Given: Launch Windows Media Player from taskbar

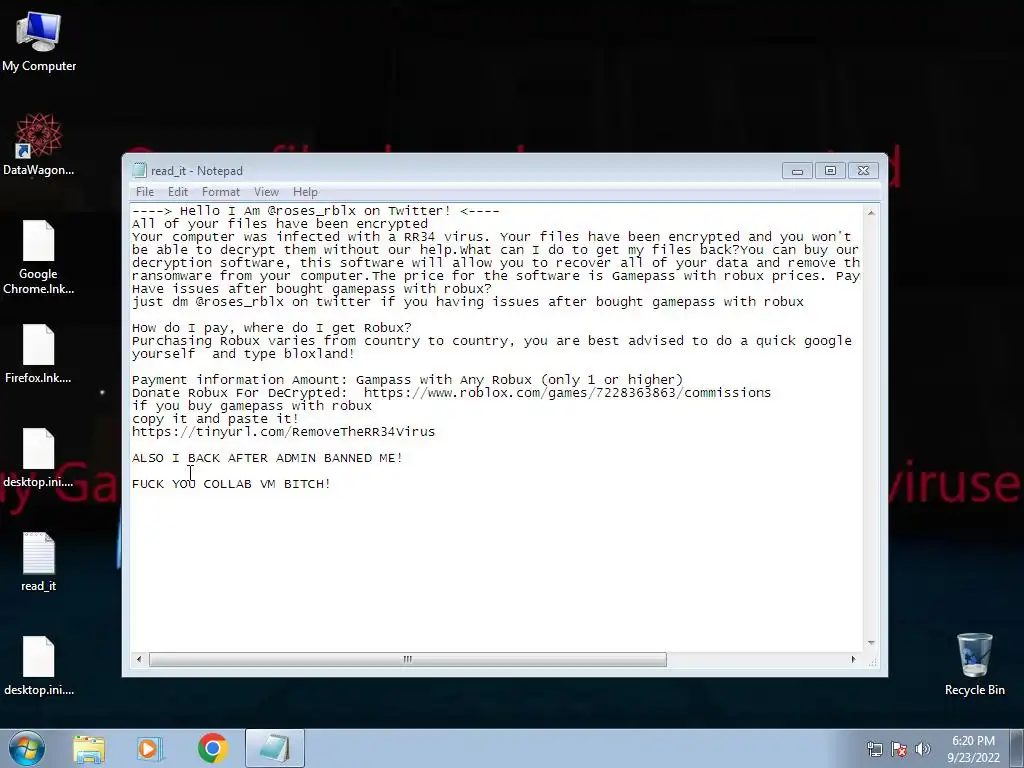Looking at the screenshot, I should [x=150, y=749].
